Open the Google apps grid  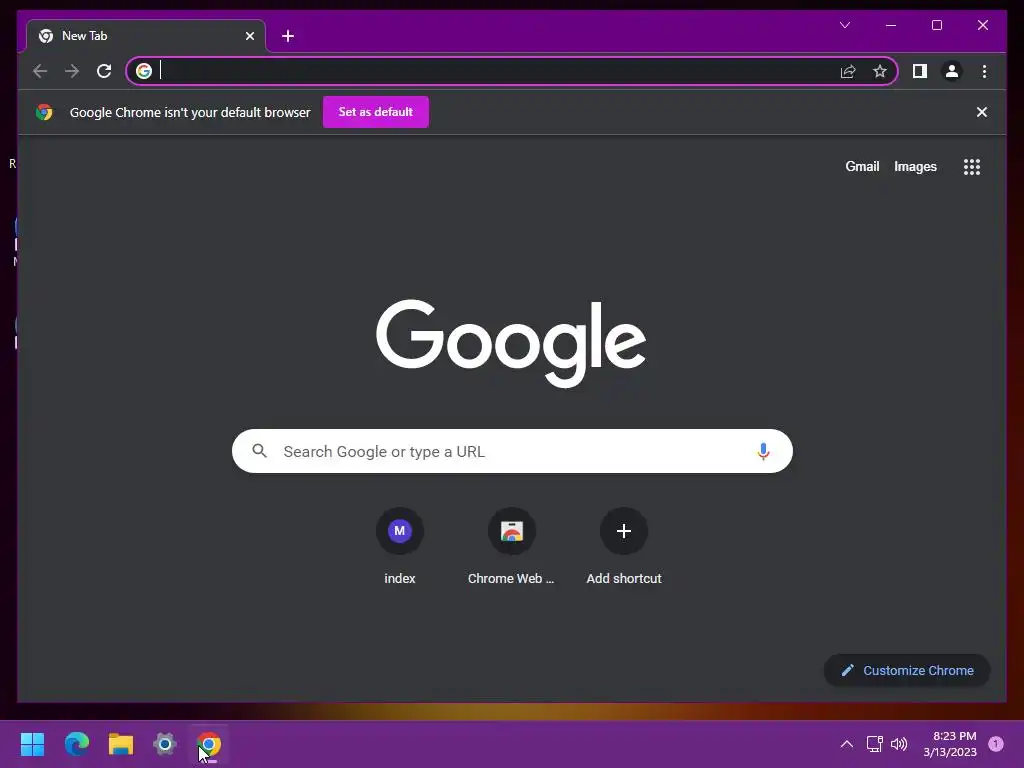(x=972, y=167)
